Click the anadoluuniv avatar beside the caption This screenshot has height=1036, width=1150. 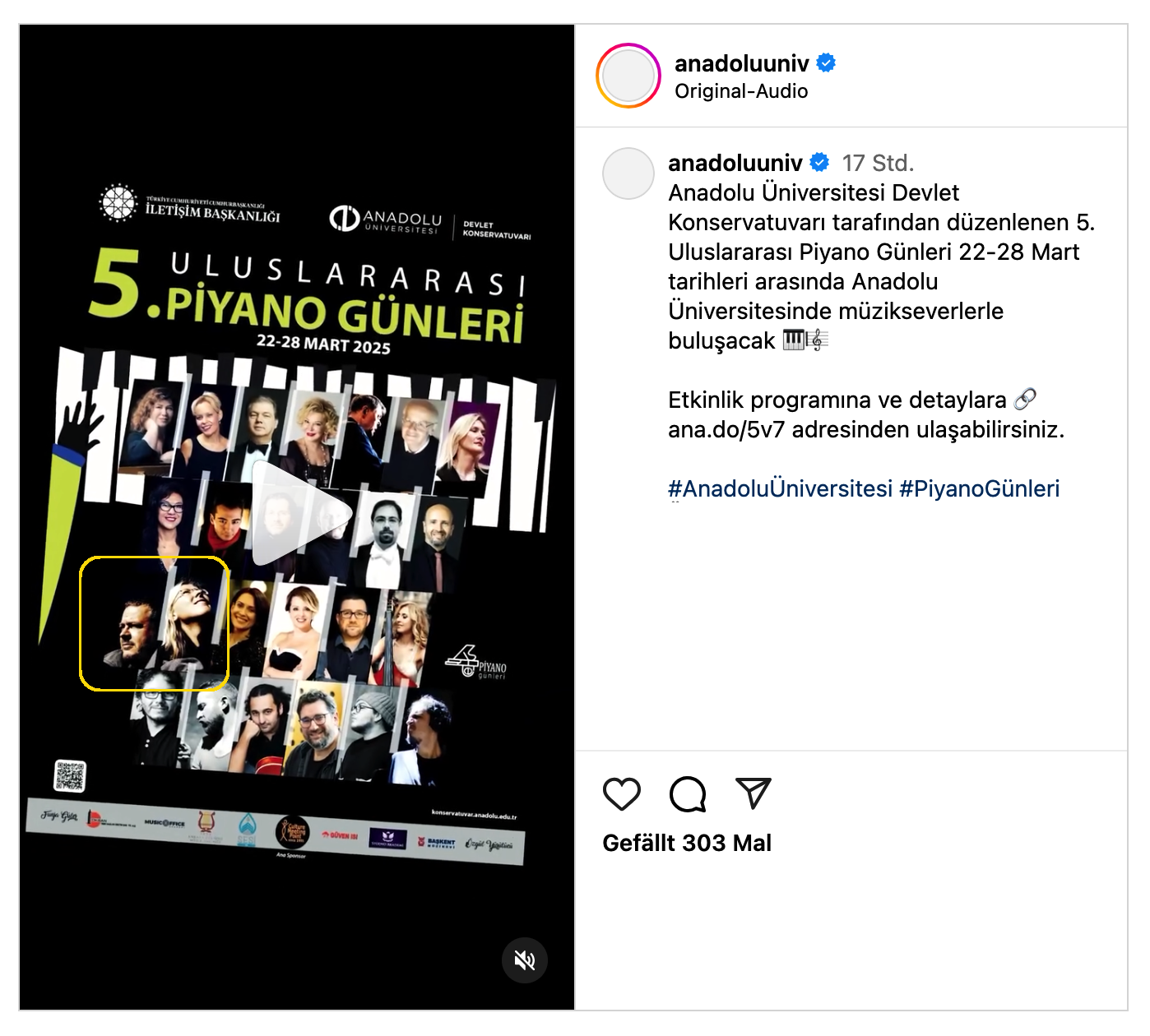pos(628,173)
